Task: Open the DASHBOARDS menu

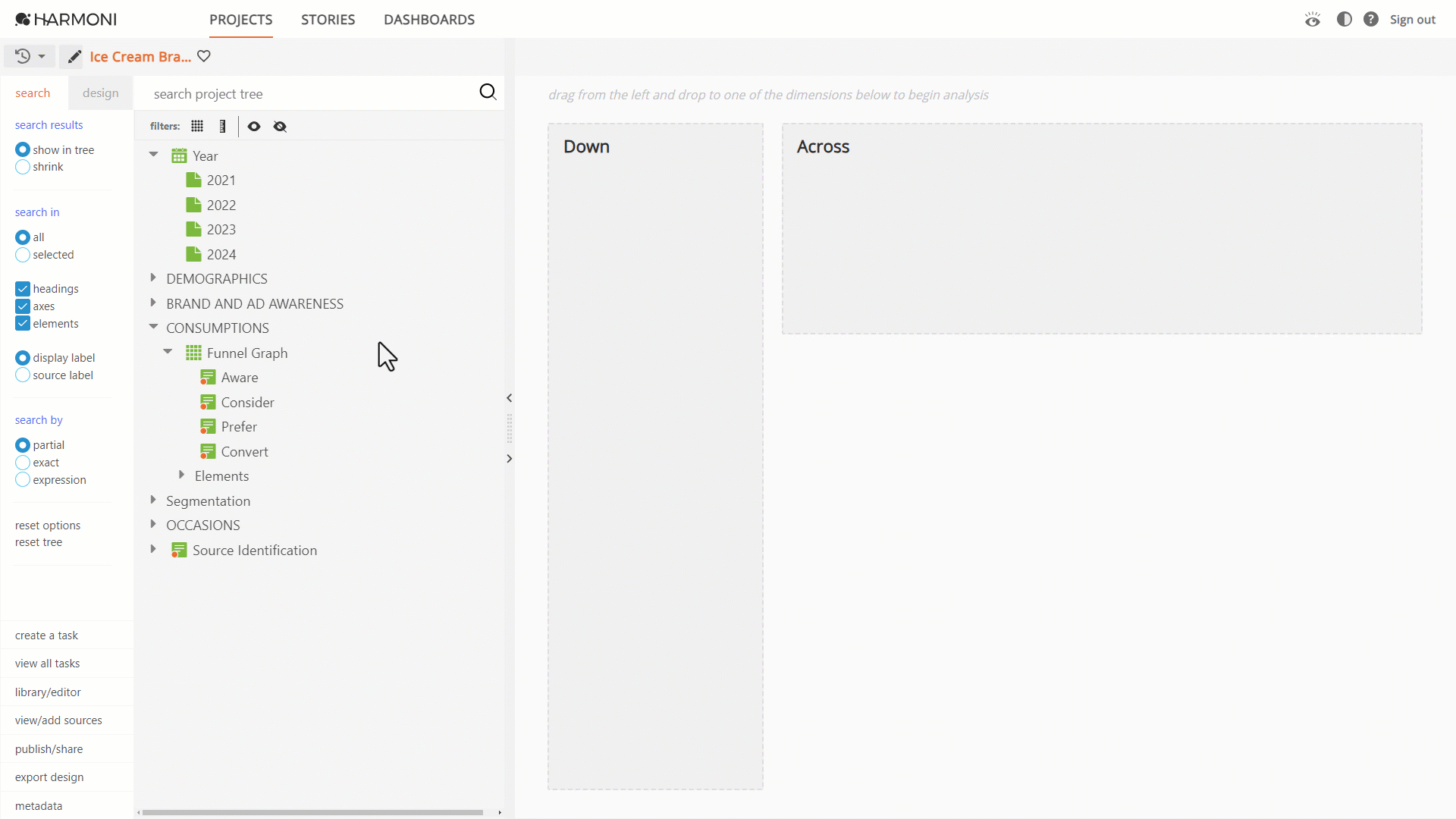Action: (x=429, y=20)
